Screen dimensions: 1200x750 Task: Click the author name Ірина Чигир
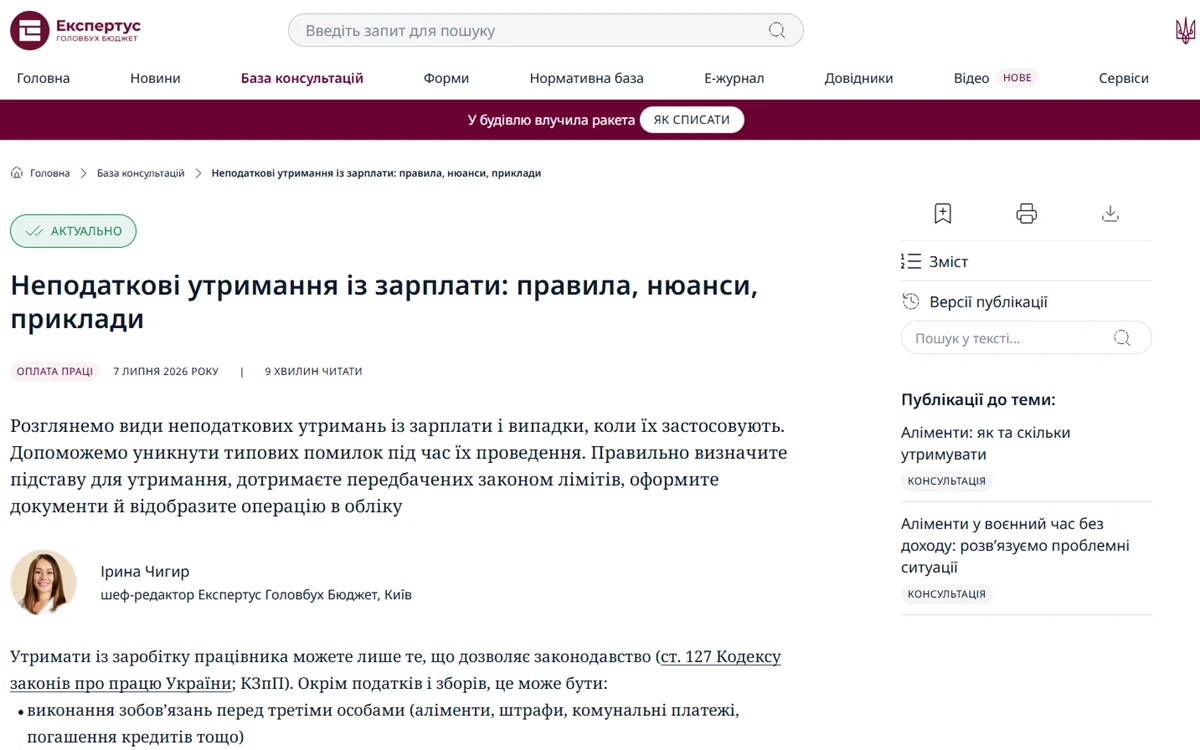[x=145, y=571]
